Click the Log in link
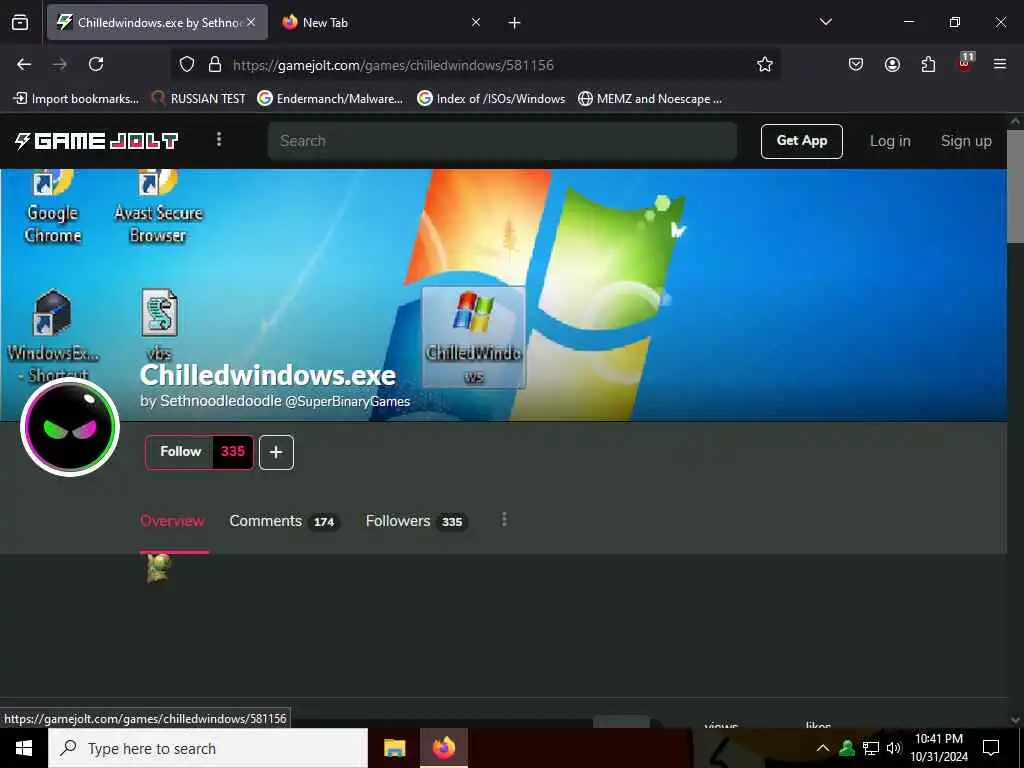The height and width of the screenshot is (768, 1024). click(x=890, y=141)
